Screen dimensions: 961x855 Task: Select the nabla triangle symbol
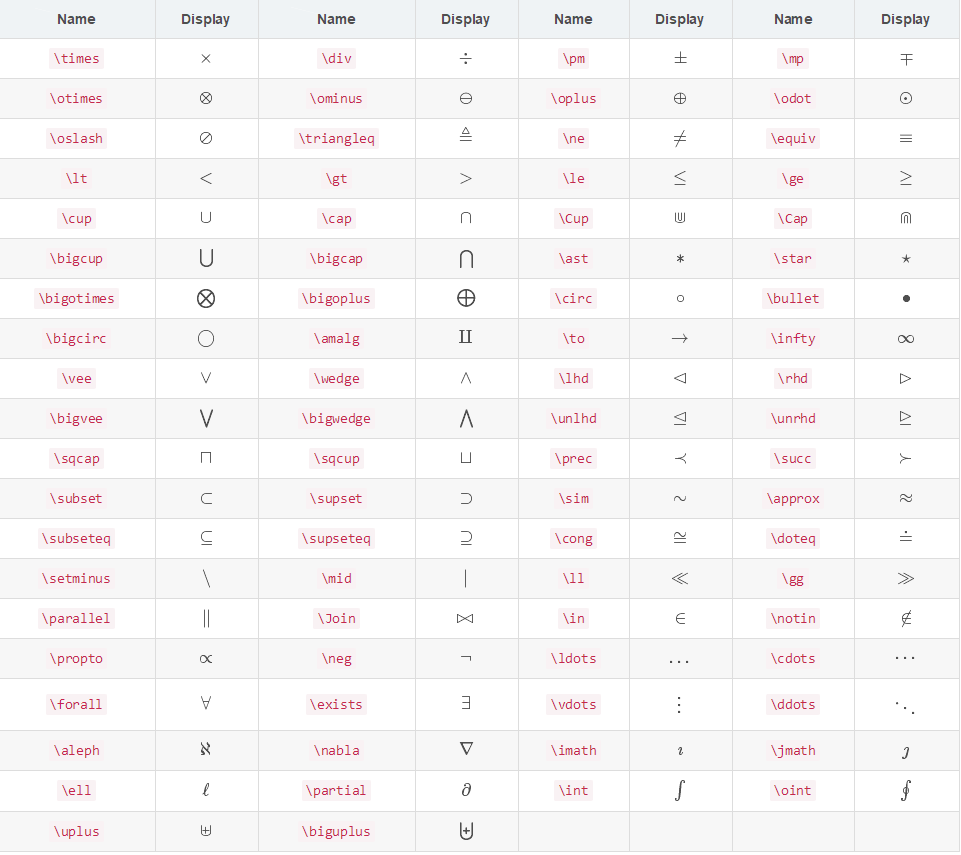(x=466, y=748)
